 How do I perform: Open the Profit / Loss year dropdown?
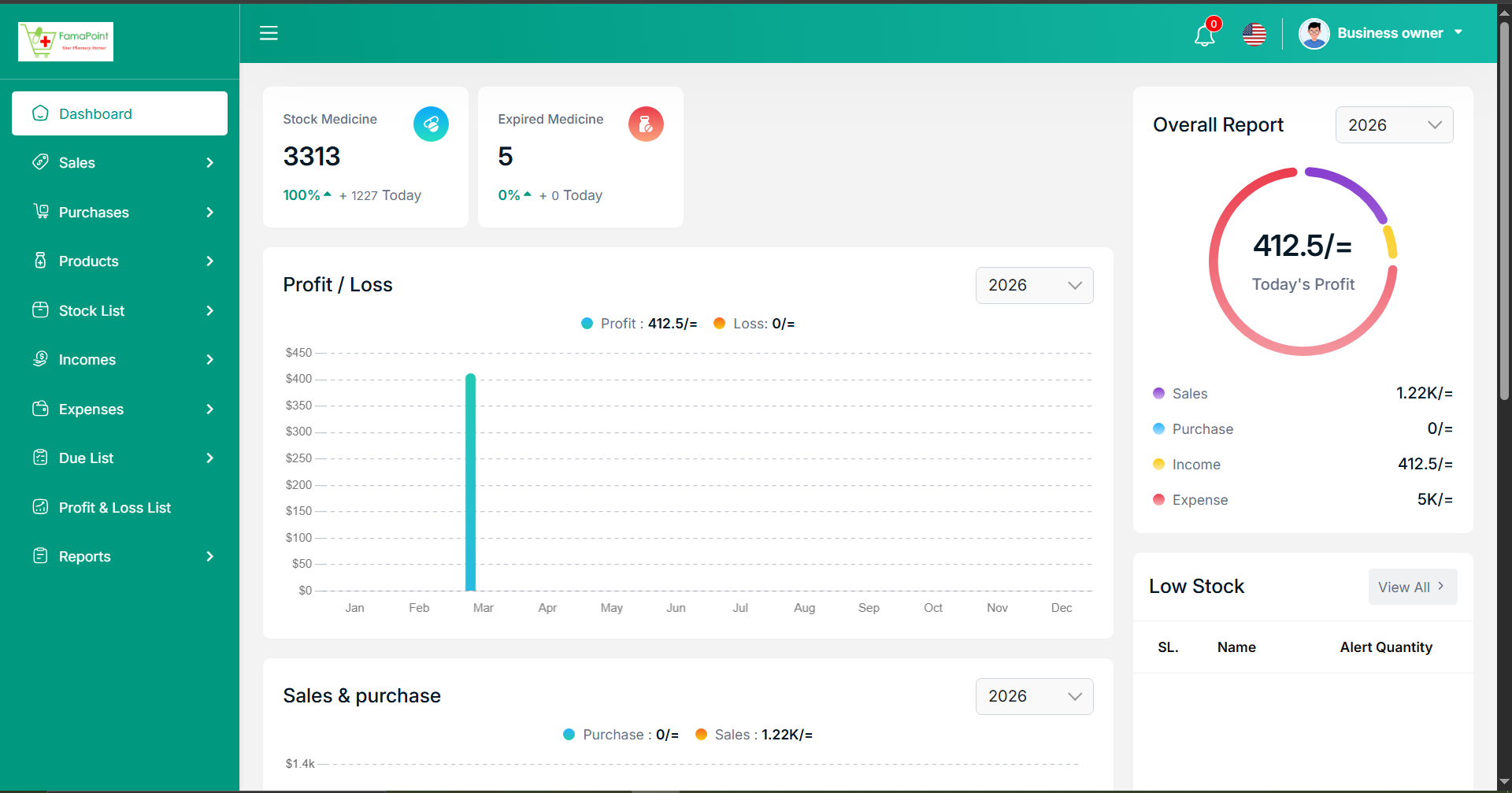pos(1034,285)
